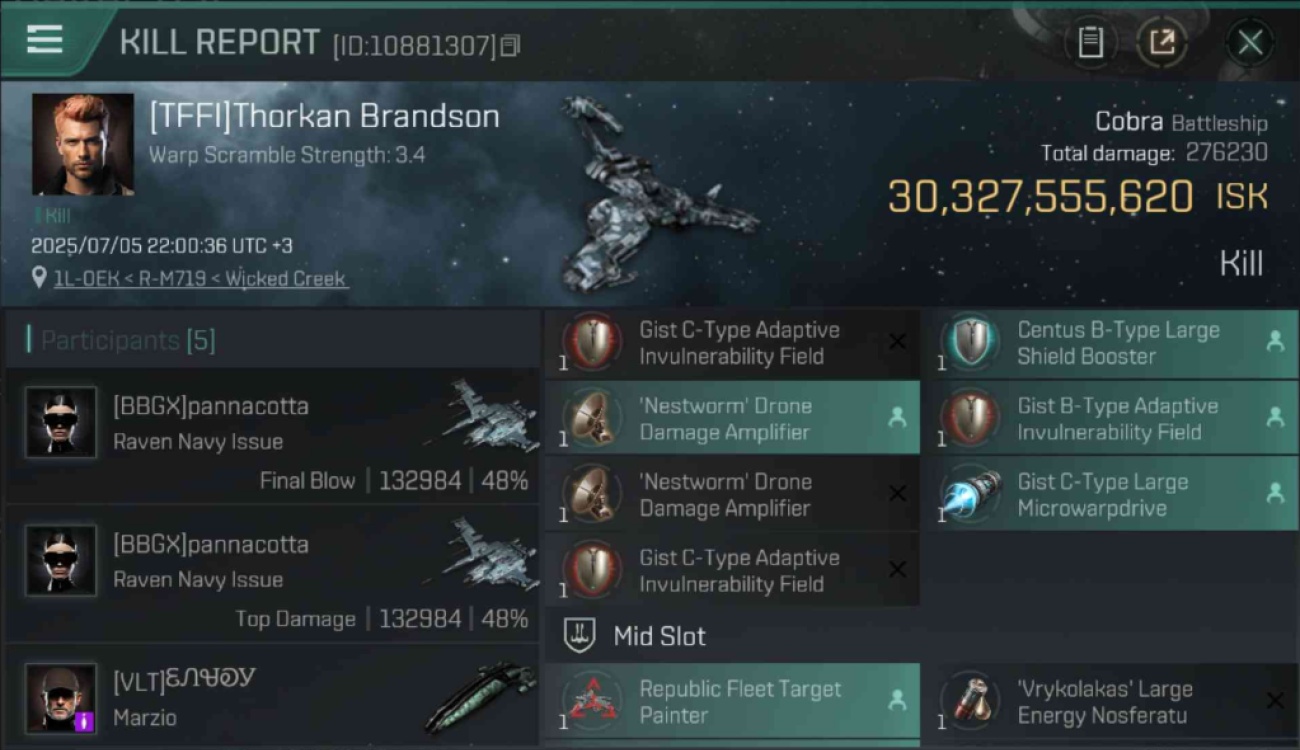Open the clipboard notes icon
Image resolution: width=1300 pixels, height=750 pixels.
tap(1090, 42)
